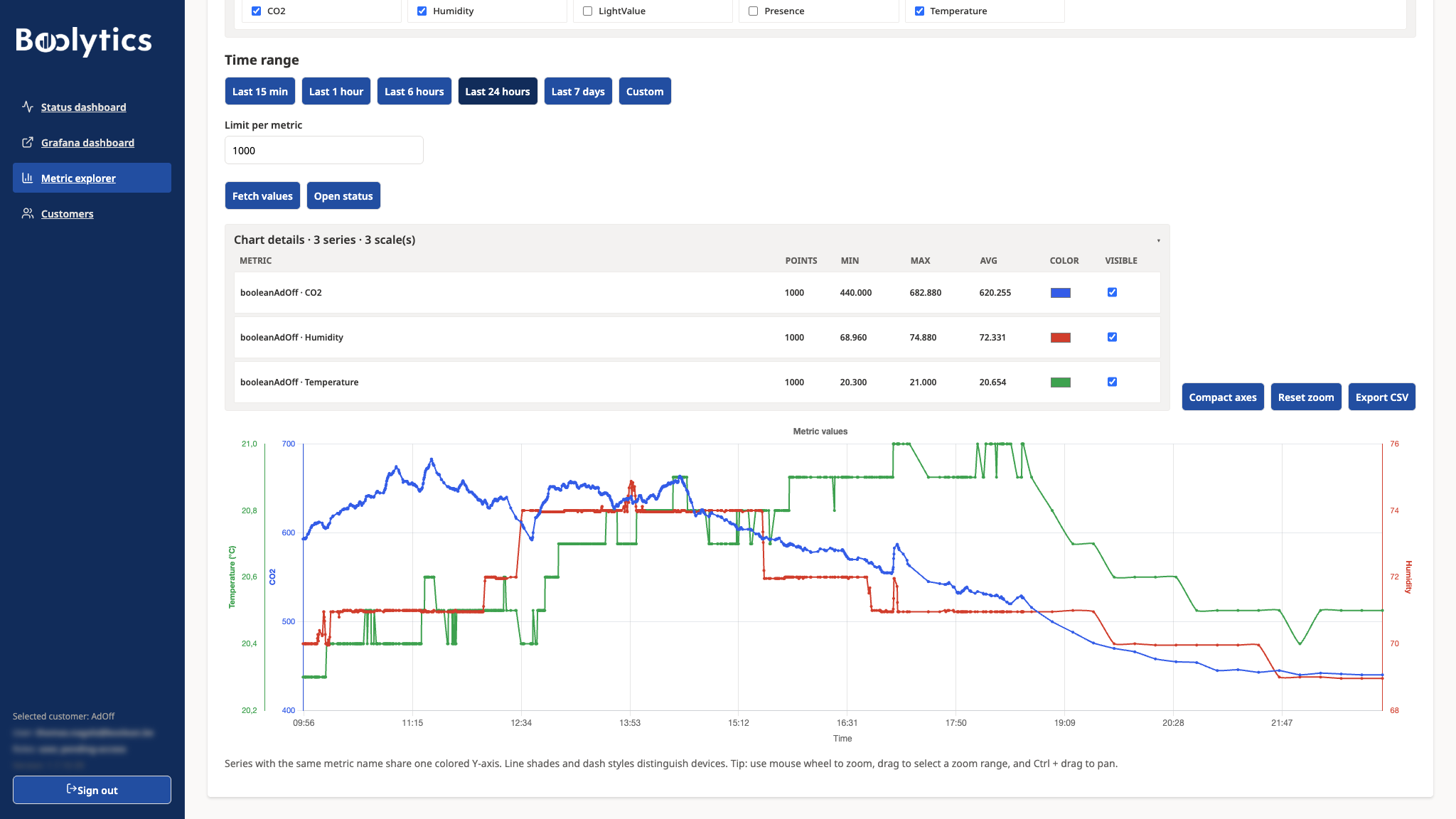Click the Humidity max value 74.880
Viewport: 1456px width, 819px height.
[923, 337]
